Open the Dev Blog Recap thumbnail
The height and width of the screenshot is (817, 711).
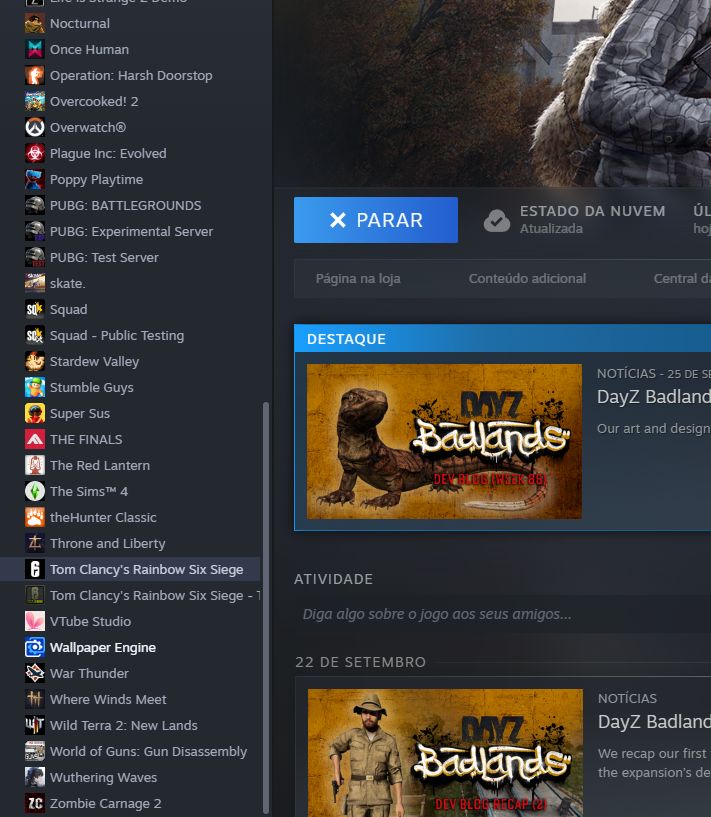pyautogui.click(x=445, y=753)
